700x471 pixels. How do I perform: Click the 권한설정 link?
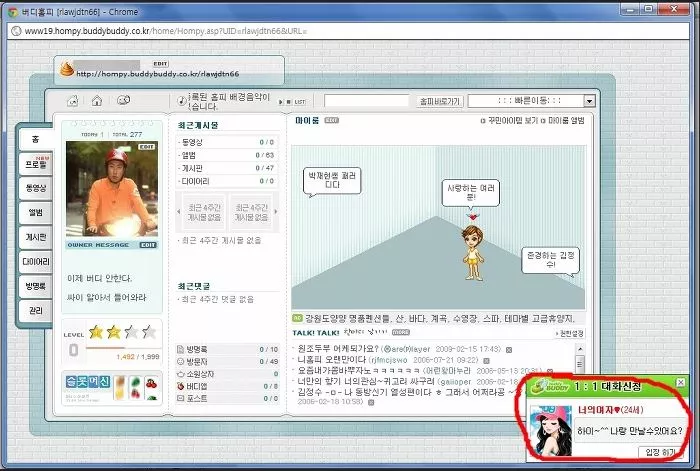[x=570, y=333]
